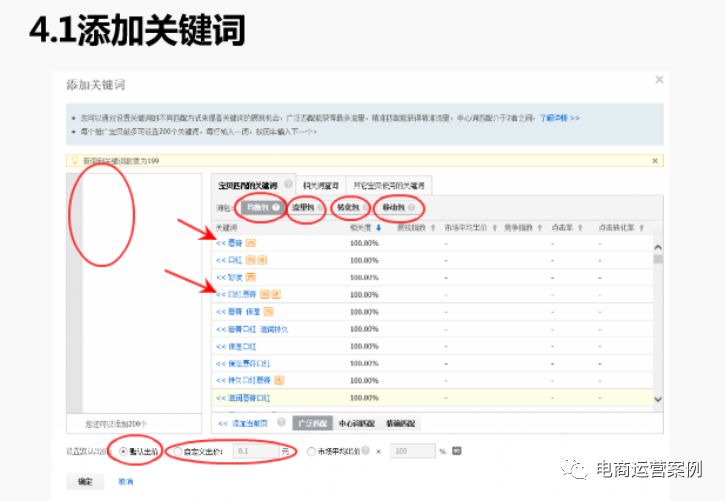Sort by the 竞争指数 column arrow
This screenshot has height=501, width=726.
point(540,227)
